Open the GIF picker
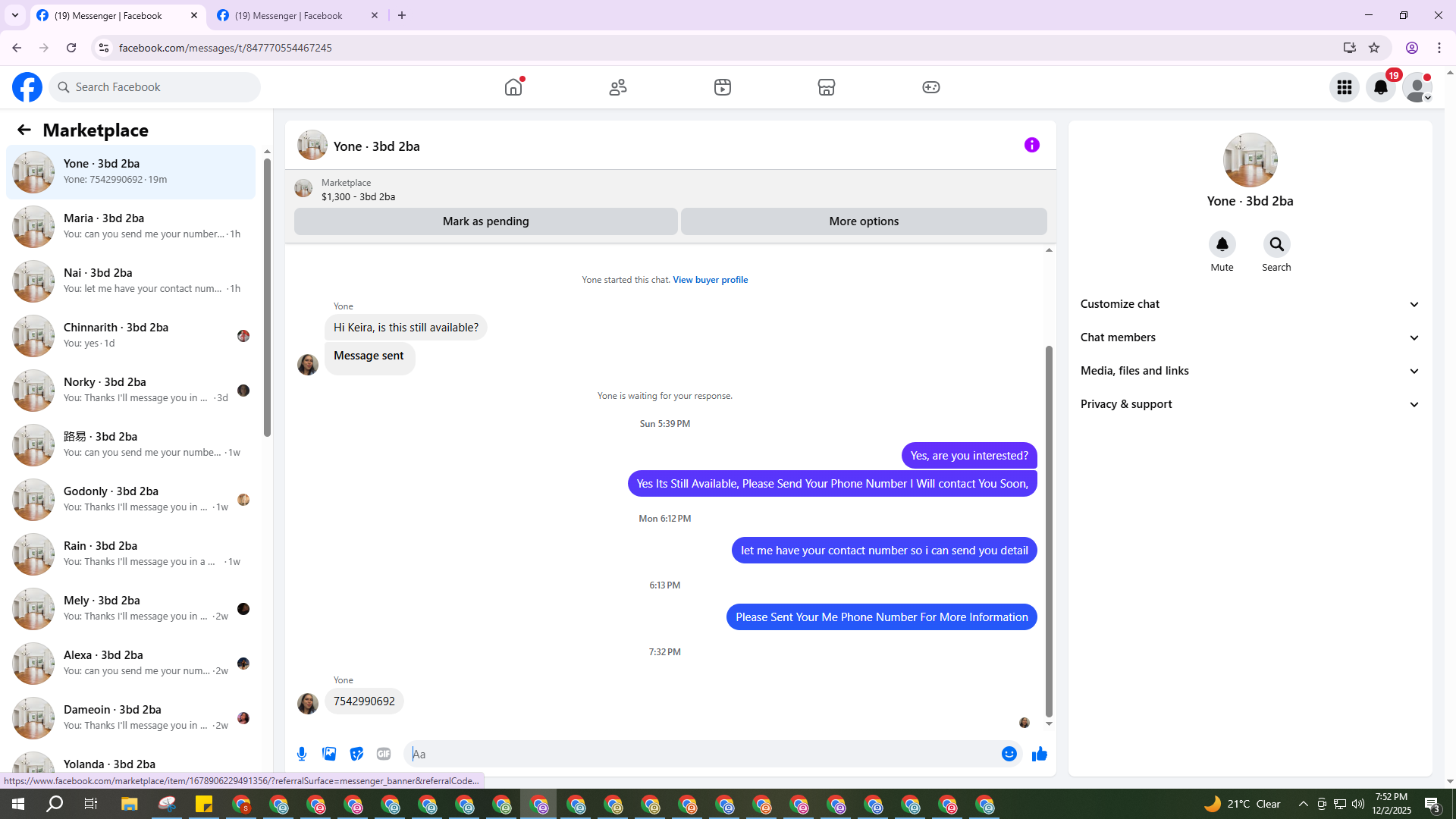Screen dimensions: 1456x819 pyautogui.click(x=384, y=754)
